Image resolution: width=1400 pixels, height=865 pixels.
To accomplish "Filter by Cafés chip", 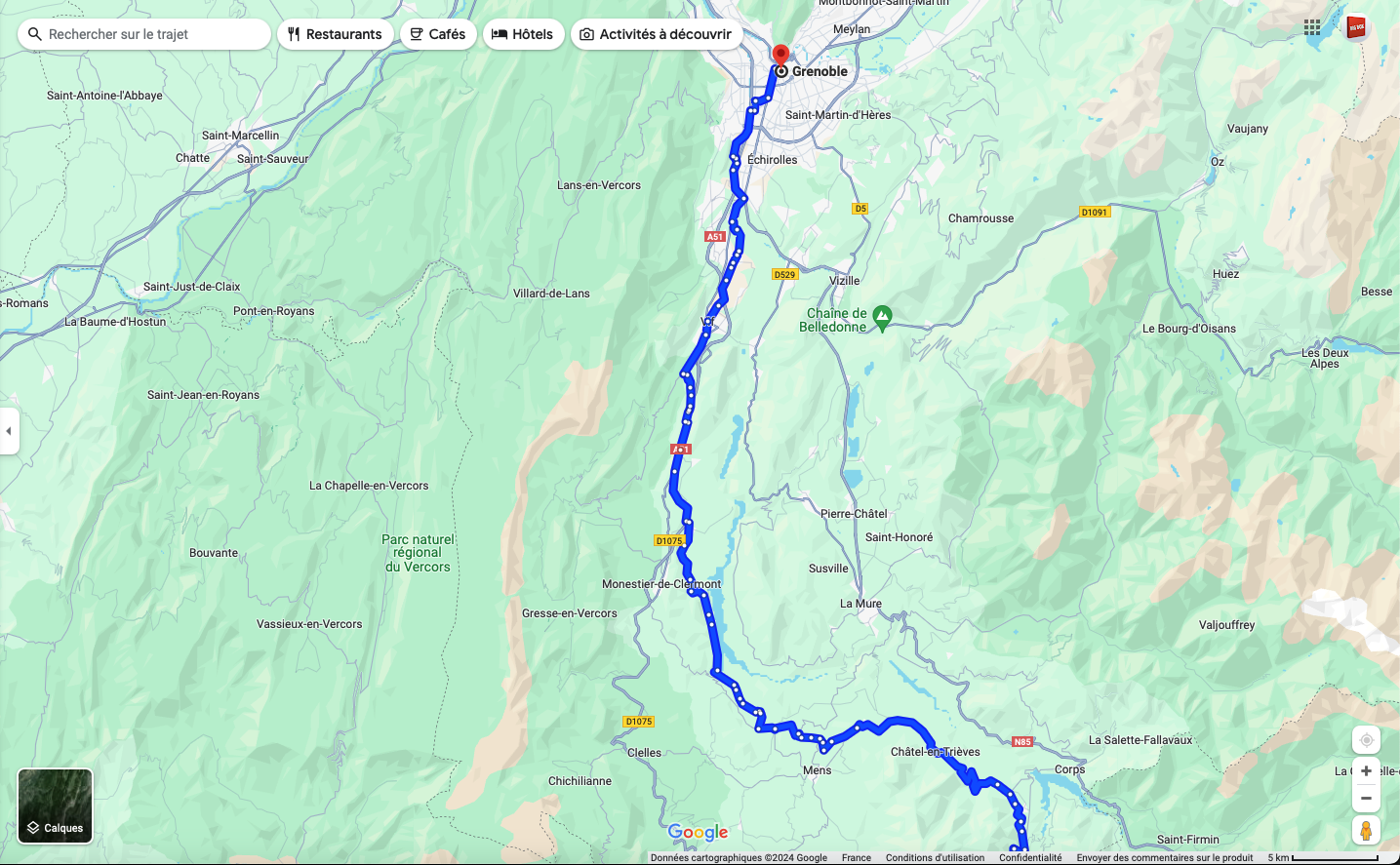I will tap(438, 34).
